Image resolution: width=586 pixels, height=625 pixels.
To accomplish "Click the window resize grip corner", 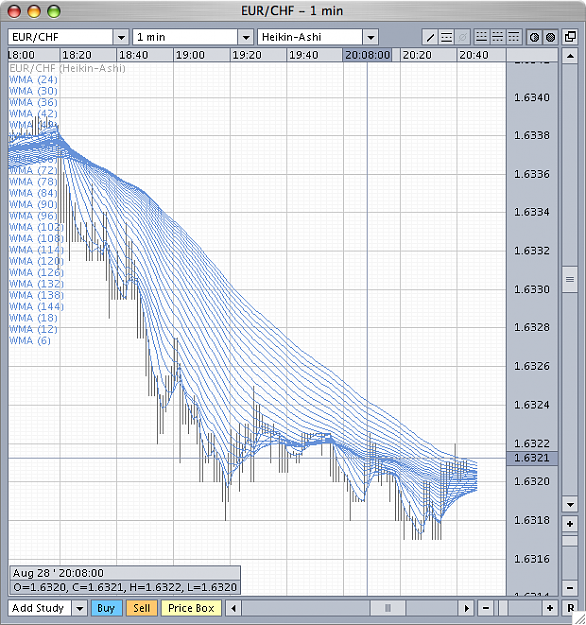I will coord(579,618).
